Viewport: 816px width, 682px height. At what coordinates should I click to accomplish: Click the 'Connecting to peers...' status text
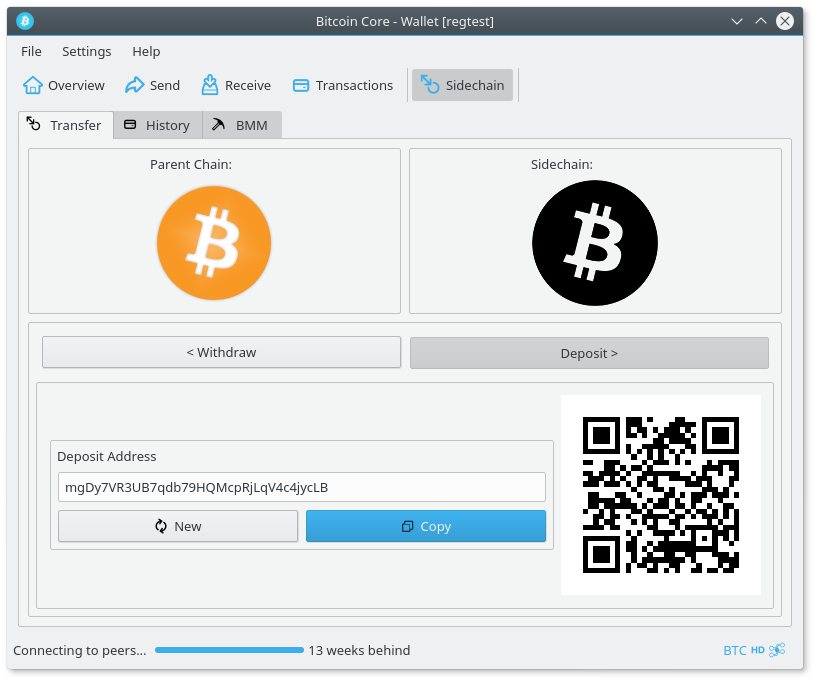pyautogui.click(x=80, y=650)
